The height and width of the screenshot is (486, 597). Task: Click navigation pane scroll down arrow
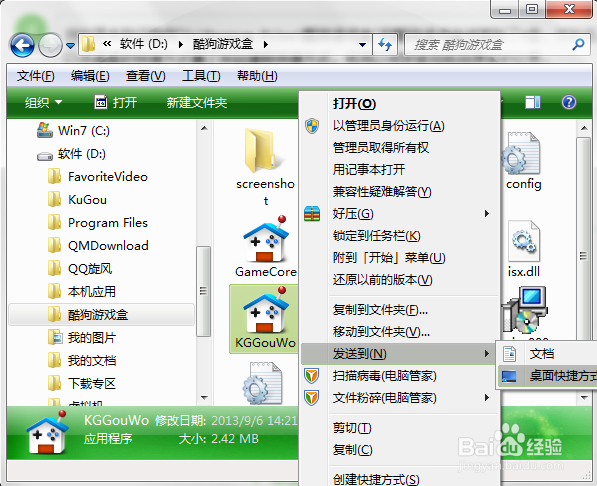pos(204,398)
